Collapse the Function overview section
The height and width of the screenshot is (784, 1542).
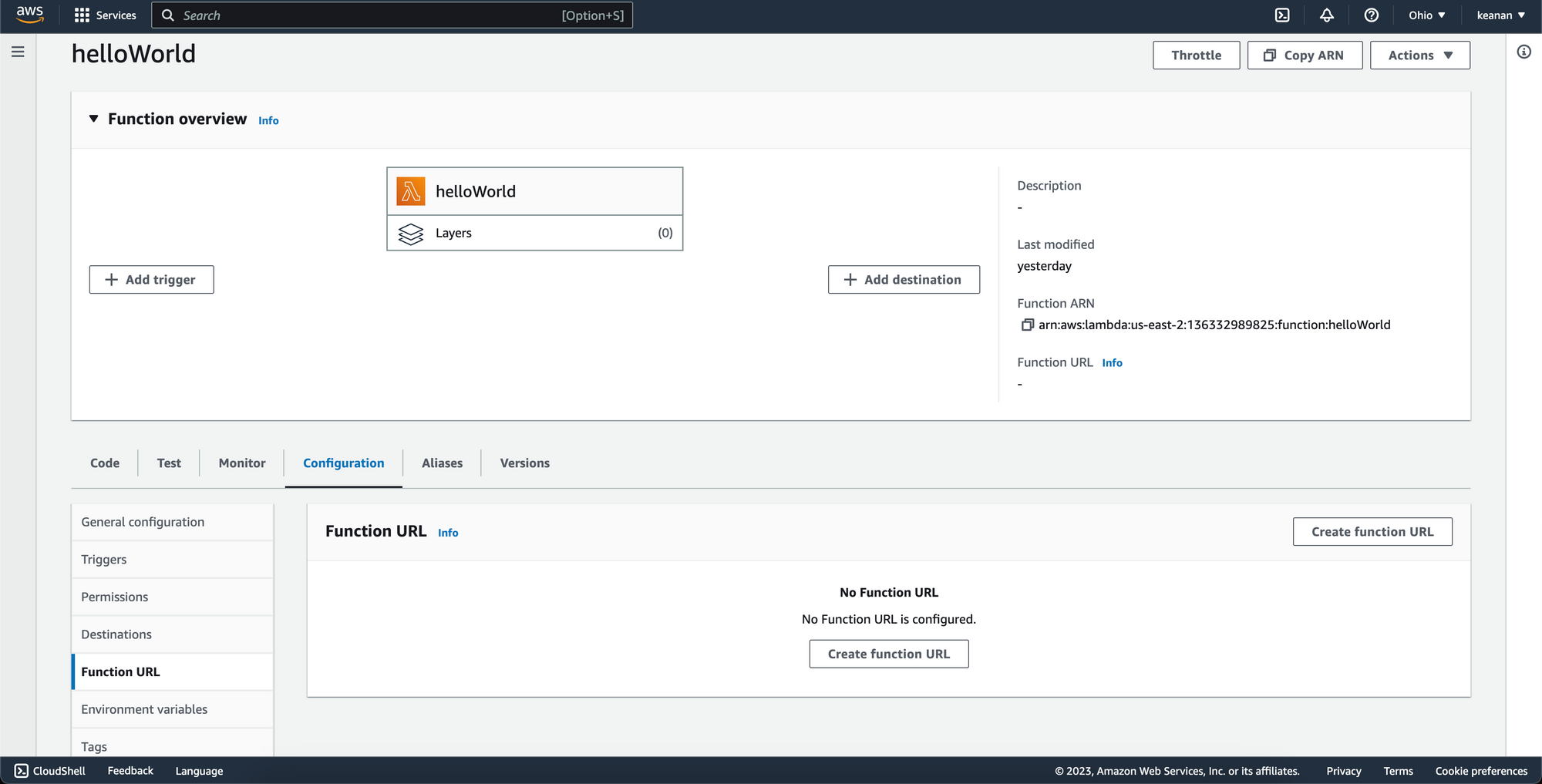[93, 119]
